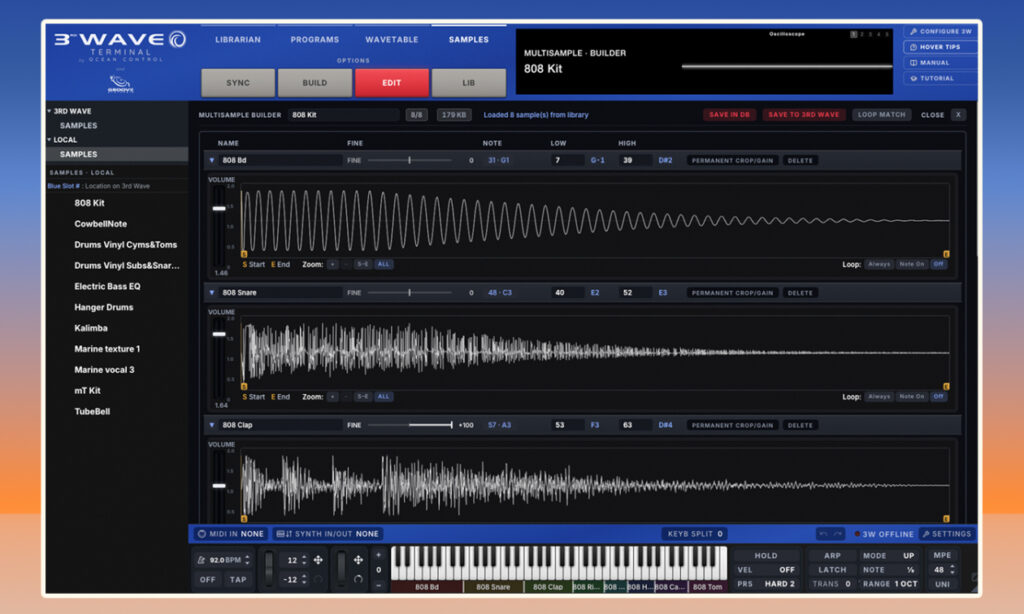
Task: Open the Synth In/Out selector
Action: (328, 534)
